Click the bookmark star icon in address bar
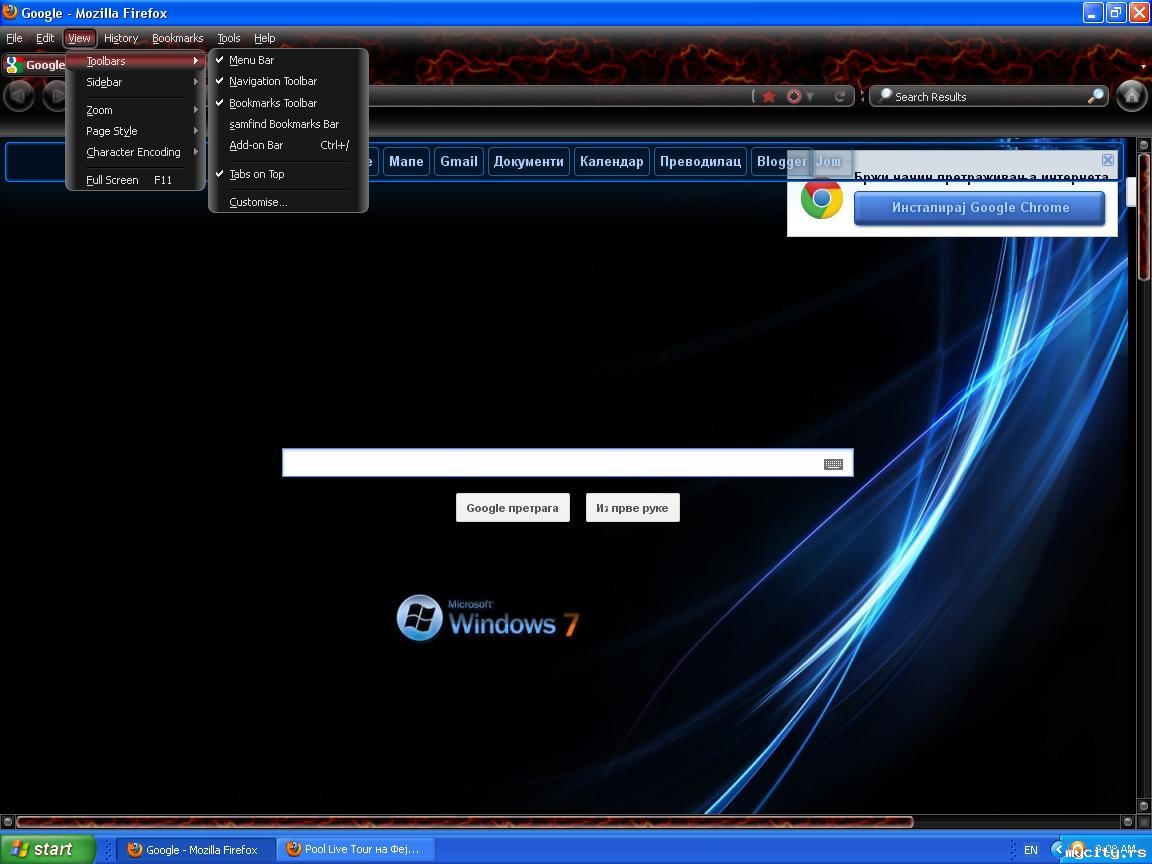This screenshot has width=1152, height=864. (769, 96)
